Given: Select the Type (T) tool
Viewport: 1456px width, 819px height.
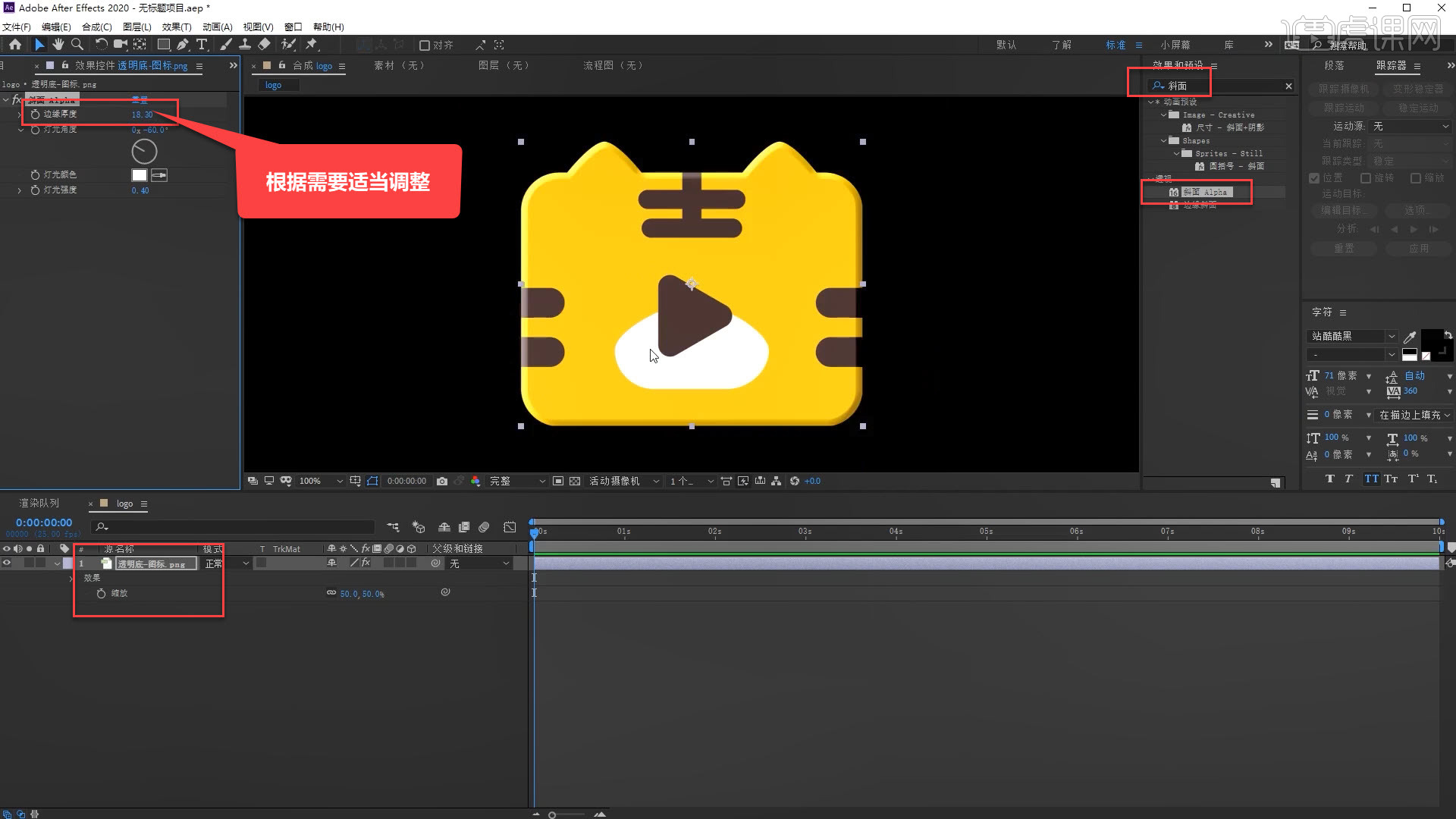Looking at the screenshot, I should point(202,45).
